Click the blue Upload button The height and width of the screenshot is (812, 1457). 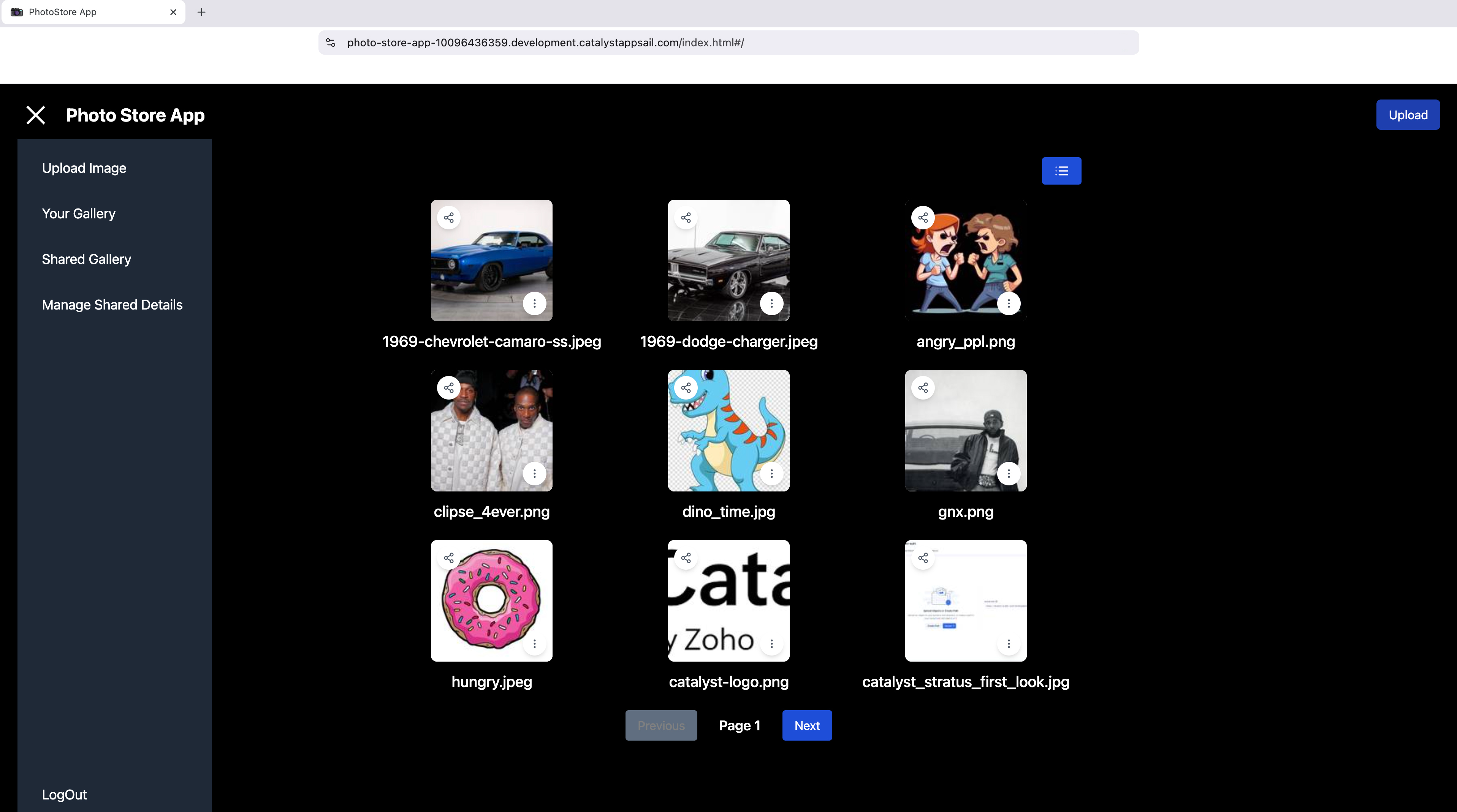coord(1407,115)
